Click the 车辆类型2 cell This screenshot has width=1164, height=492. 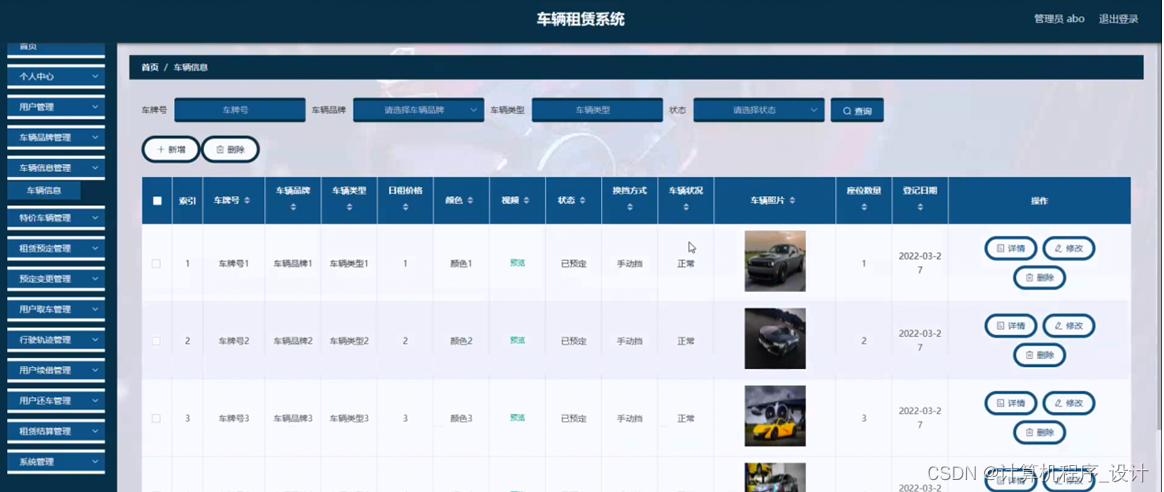point(349,341)
